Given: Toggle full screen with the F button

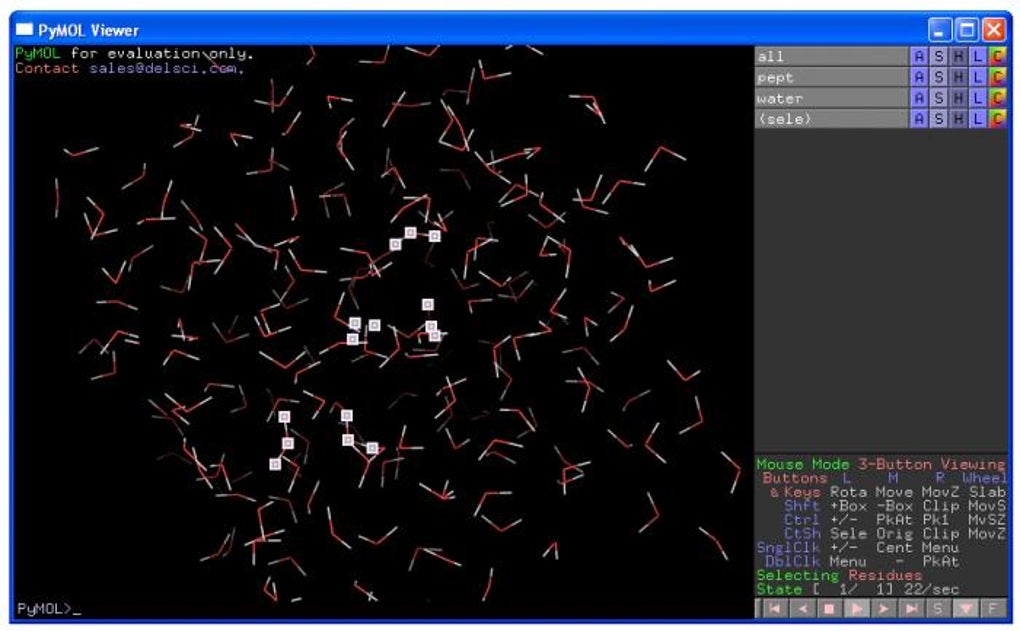Looking at the screenshot, I should coord(993,609).
